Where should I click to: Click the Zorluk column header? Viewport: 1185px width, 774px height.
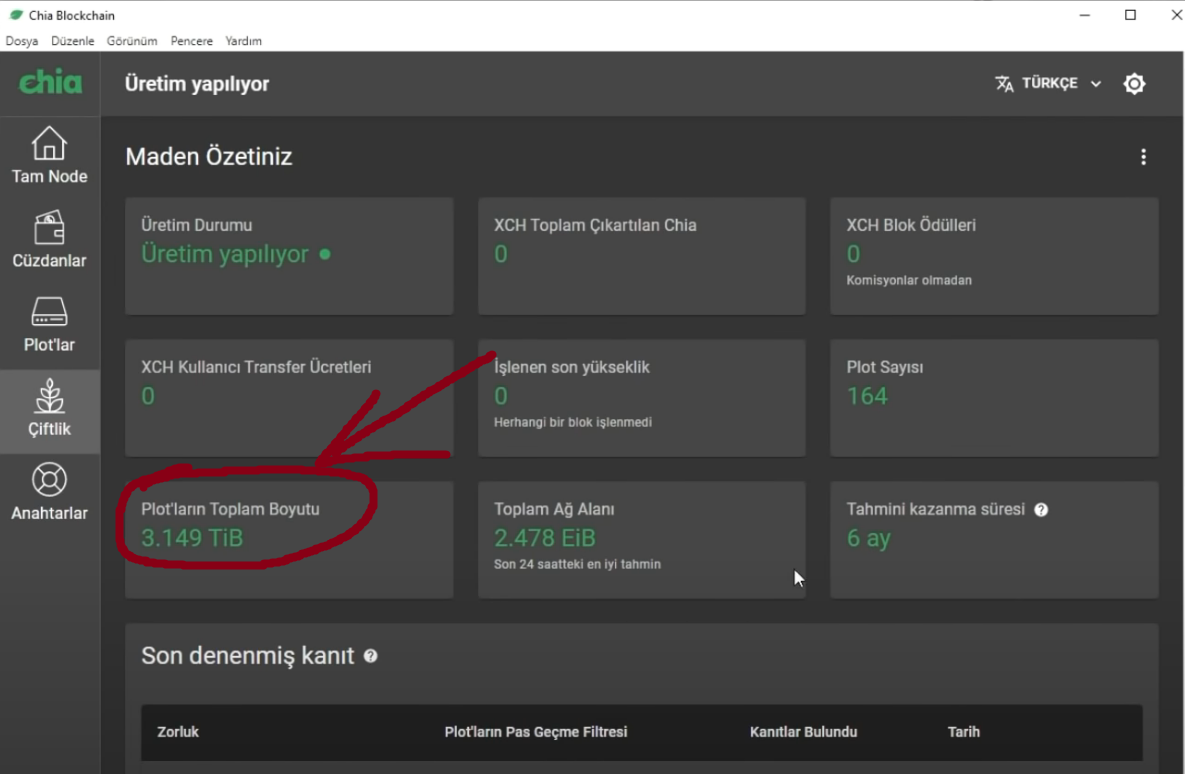(178, 732)
